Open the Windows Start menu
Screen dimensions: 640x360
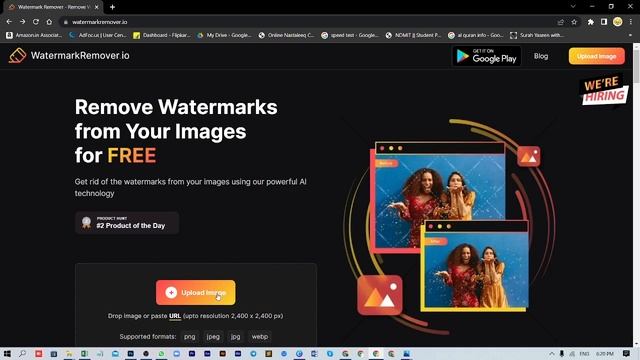(7, 353)
